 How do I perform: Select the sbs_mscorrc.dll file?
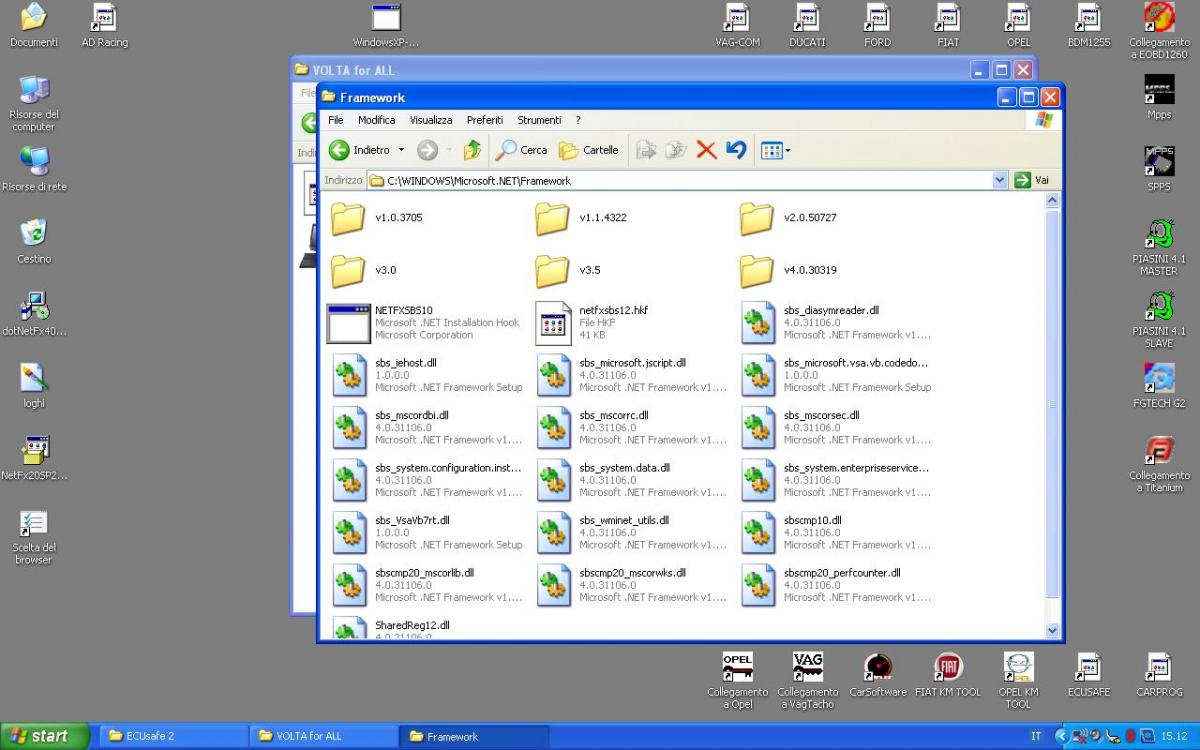pos(632,428)
